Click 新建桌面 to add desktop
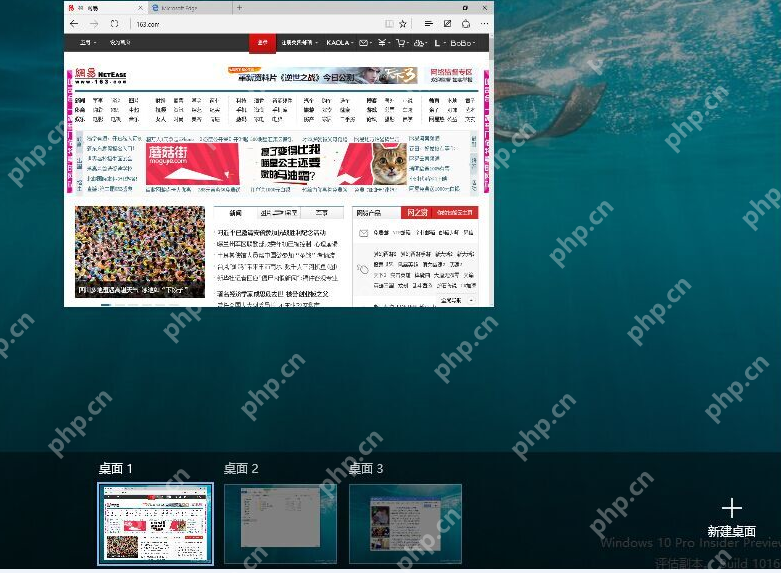The width and height of the screenshot is (781, 573). click(732, 517)
